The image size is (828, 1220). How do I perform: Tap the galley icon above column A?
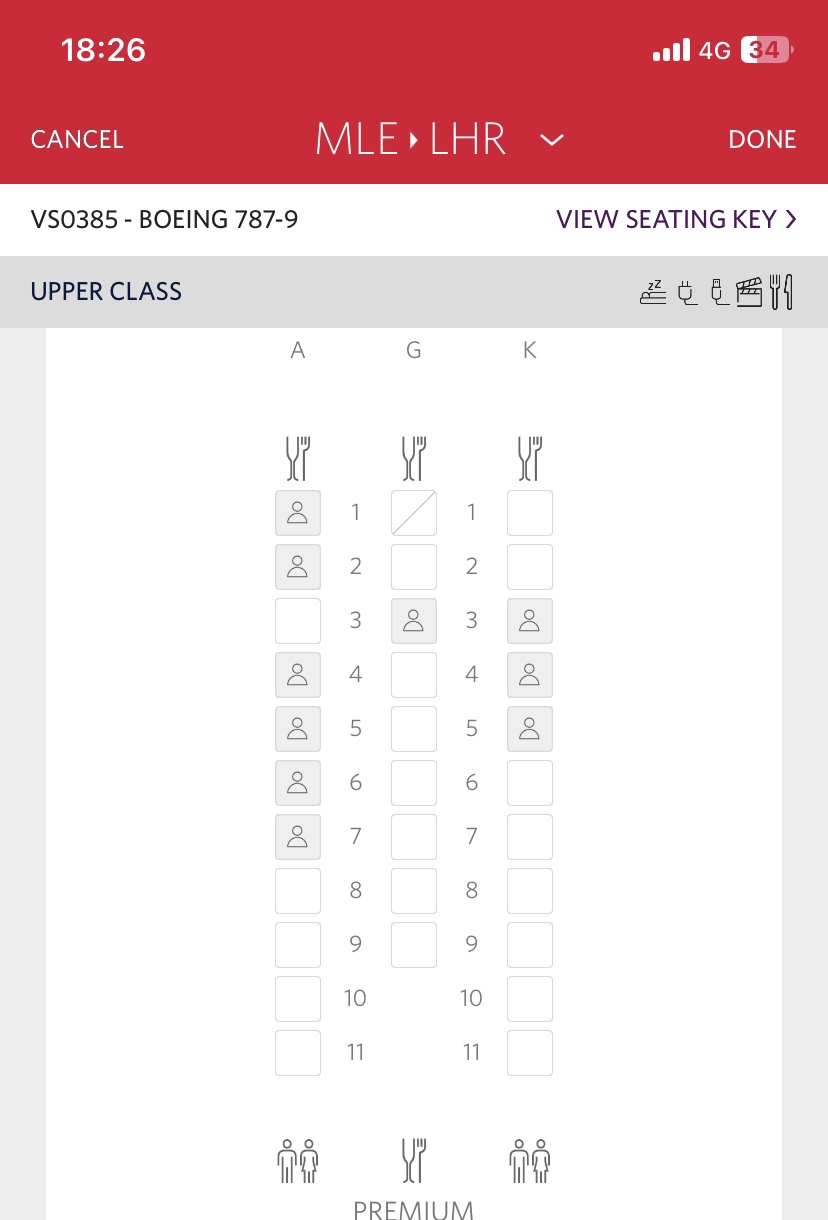tap(298, 458)
